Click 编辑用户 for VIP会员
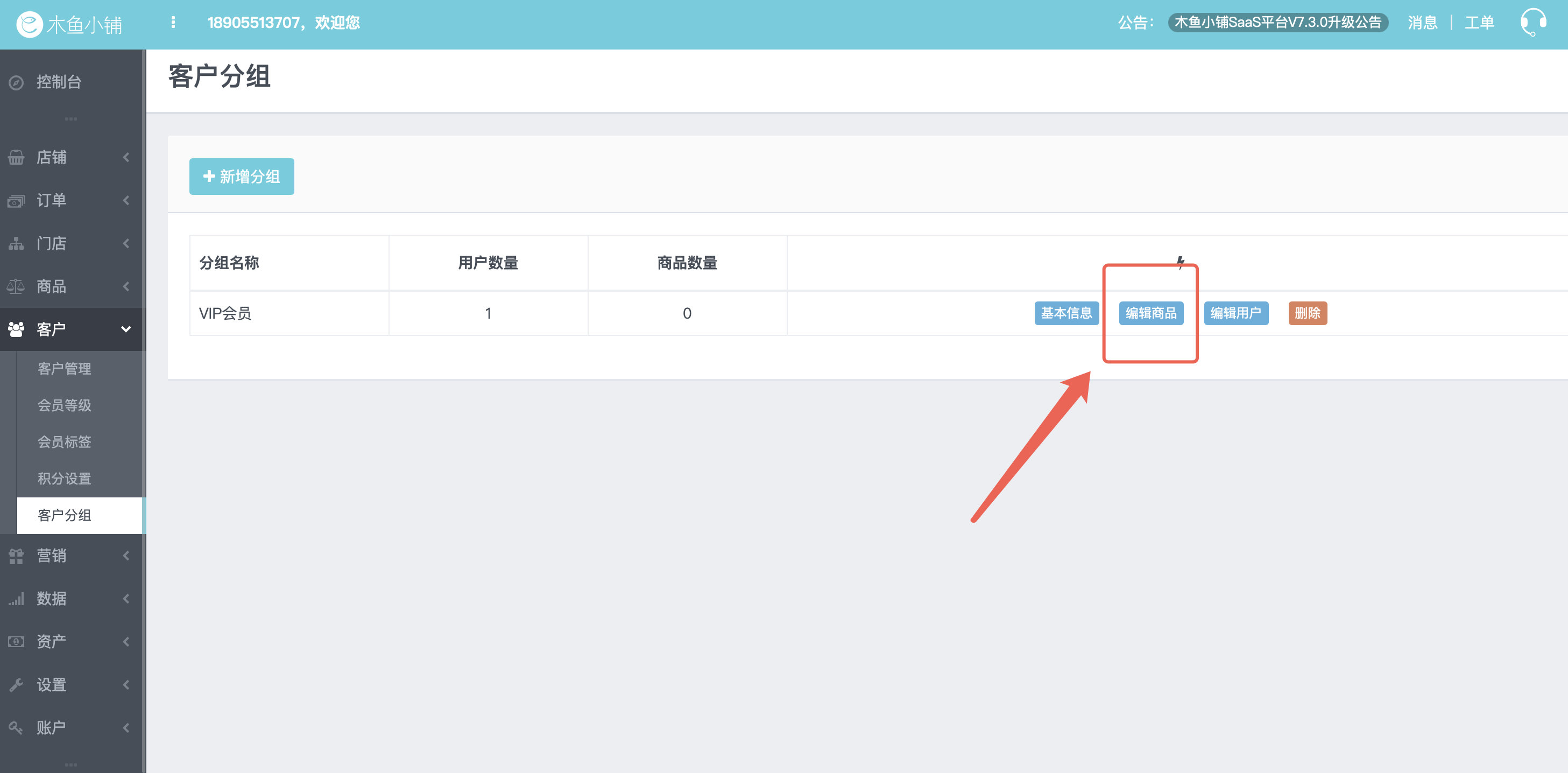This screenshot has width=1568, height=773. point(1235,313)
